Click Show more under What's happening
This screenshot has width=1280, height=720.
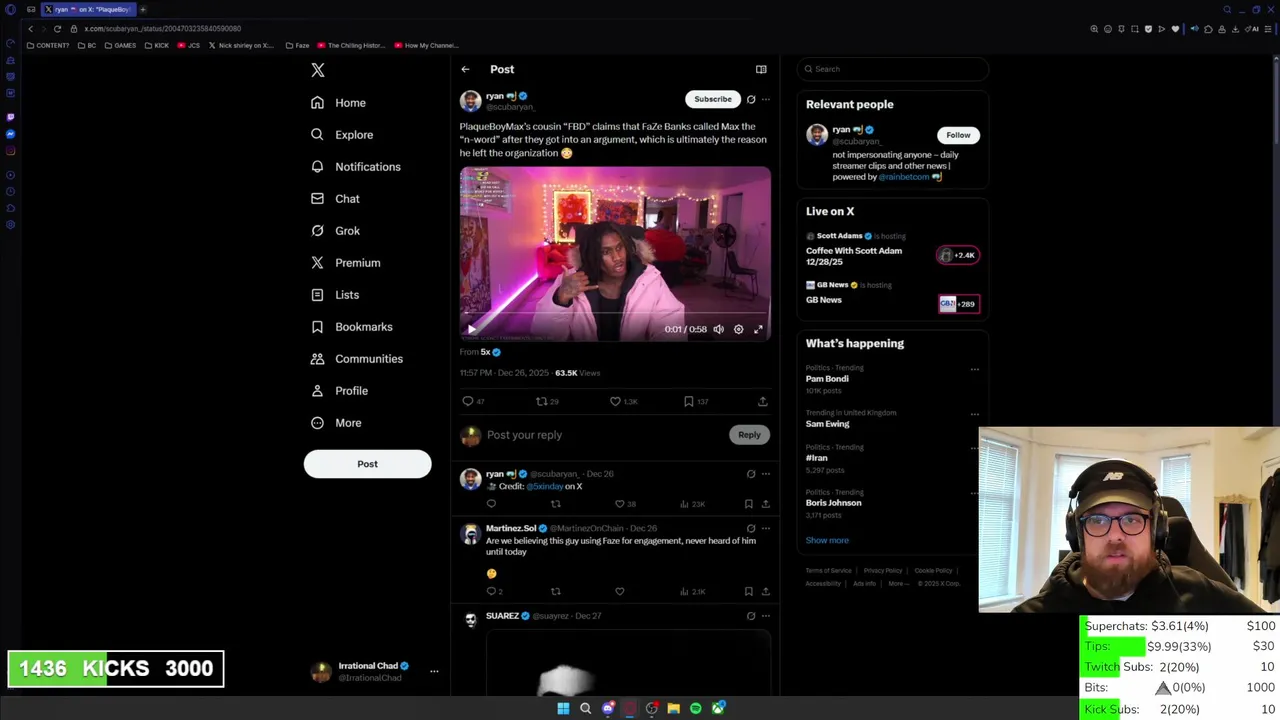[x=827, y=540]
